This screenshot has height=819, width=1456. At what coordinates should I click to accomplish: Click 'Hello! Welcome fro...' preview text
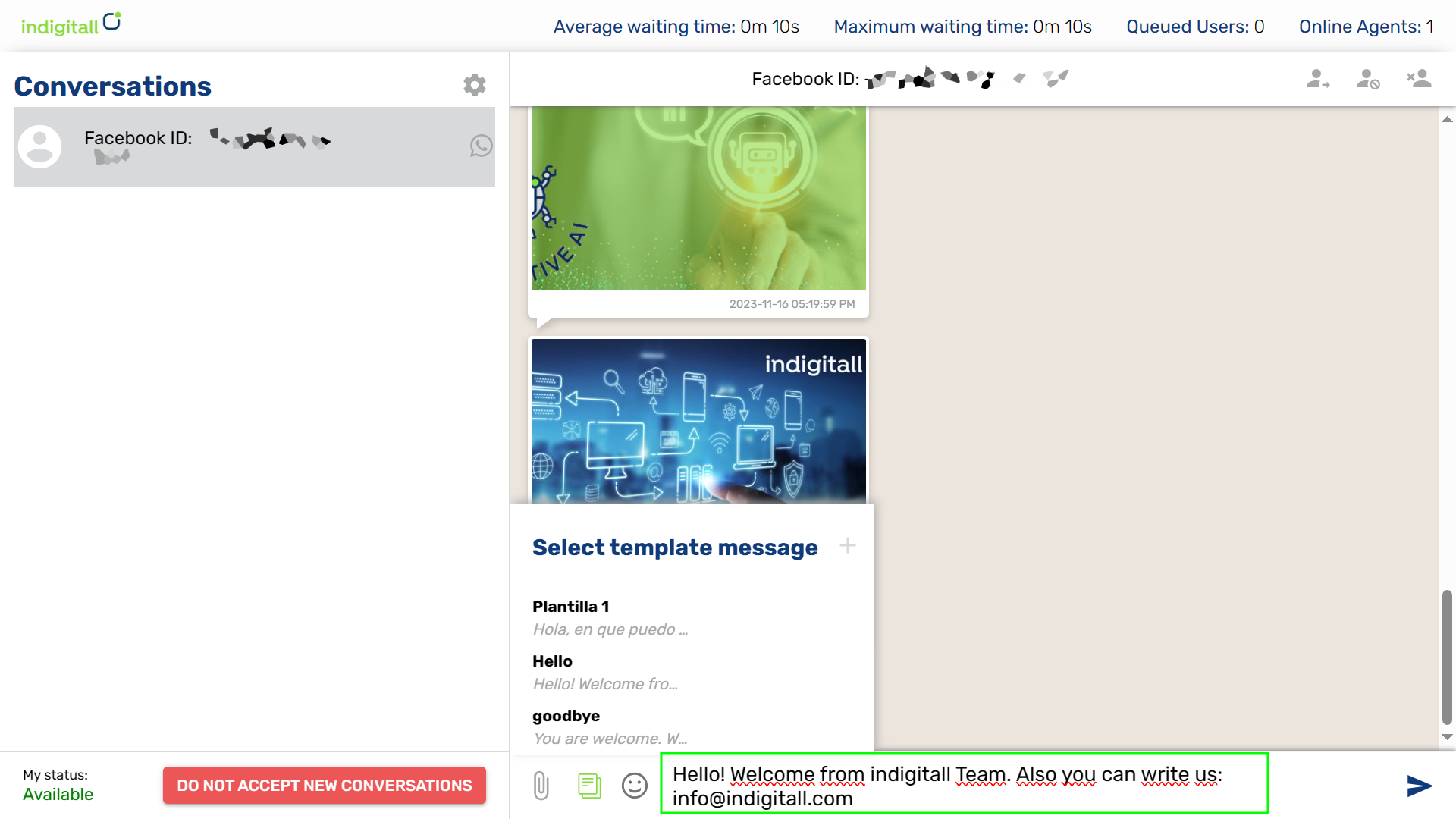[605, 684]
